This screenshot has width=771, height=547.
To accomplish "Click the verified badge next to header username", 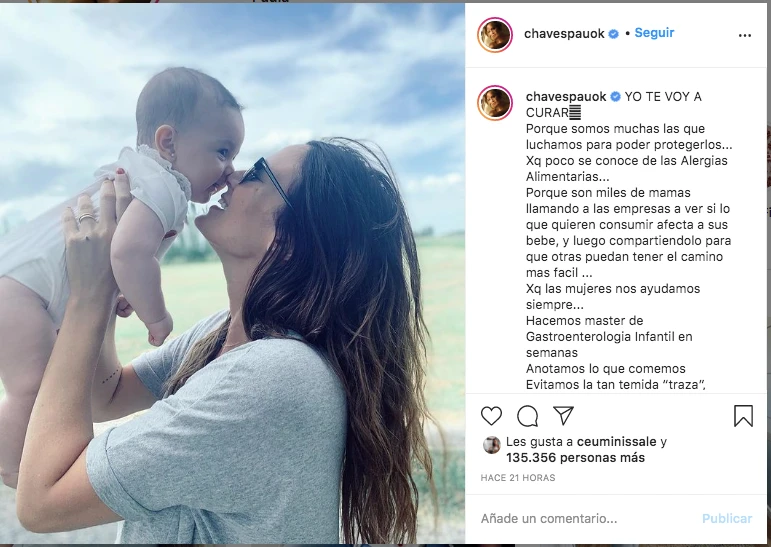I will pos(613,34).
